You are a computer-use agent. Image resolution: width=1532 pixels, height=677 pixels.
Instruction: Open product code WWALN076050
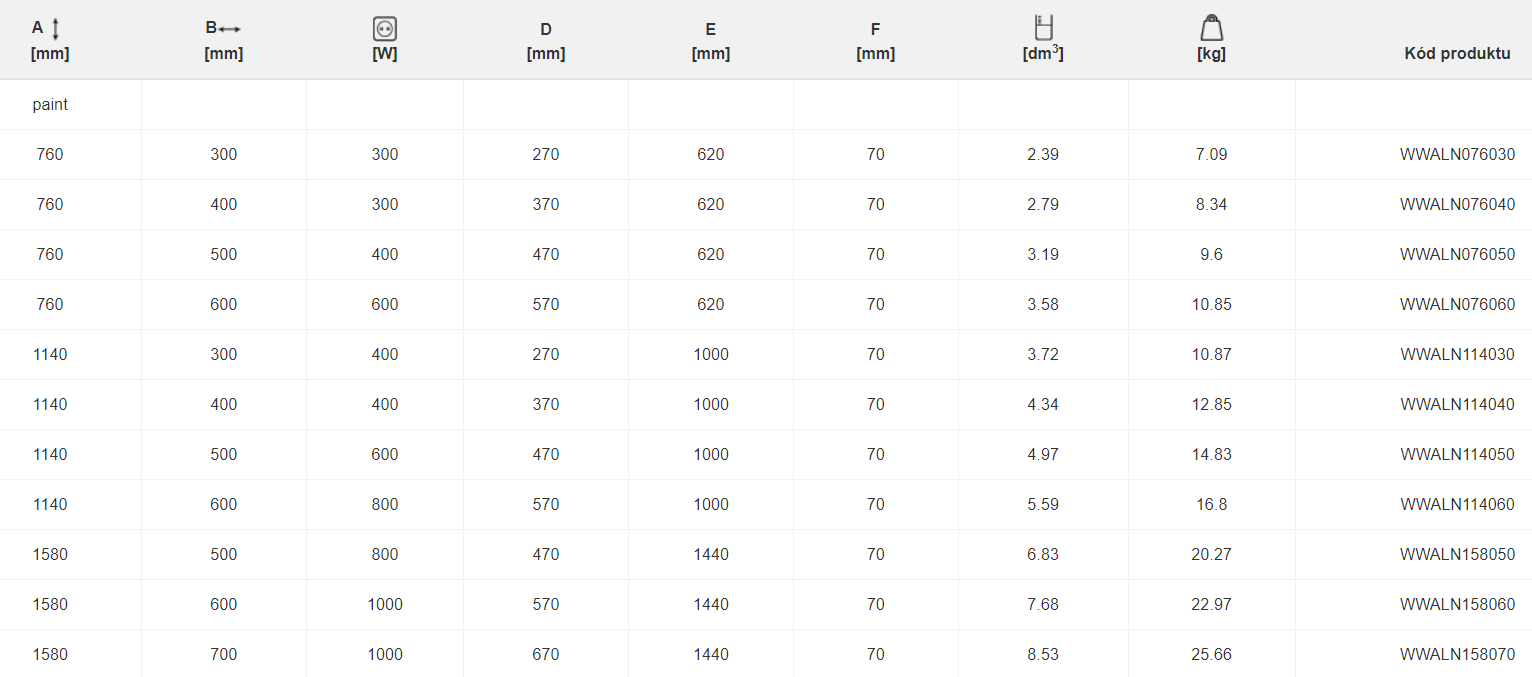pyautogui.click(x=1457, y=255)
